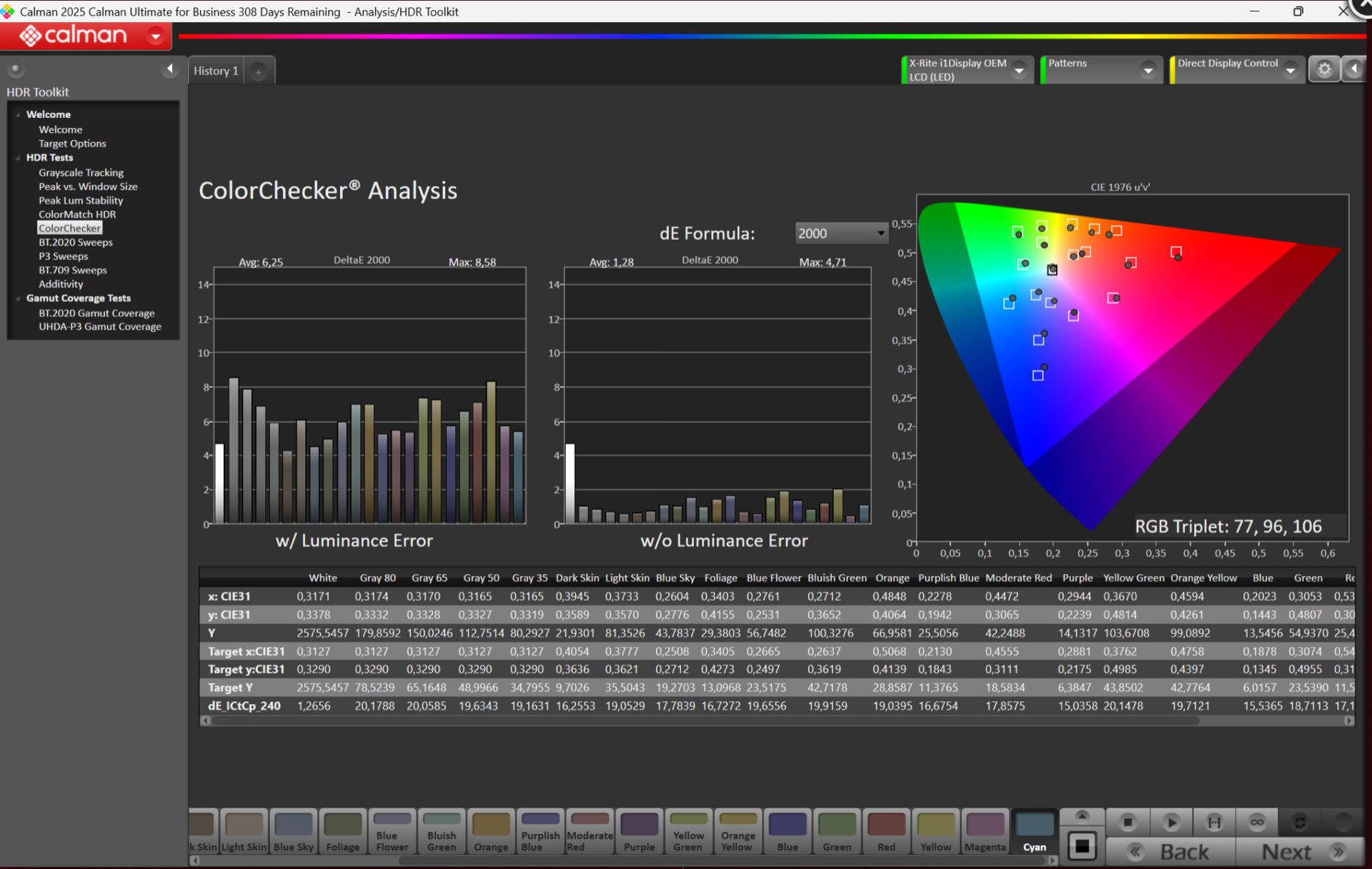1372x869 pixels.
Task: Click the color patch strip right scroll arrow
Action: click(x=1052, y=860)
